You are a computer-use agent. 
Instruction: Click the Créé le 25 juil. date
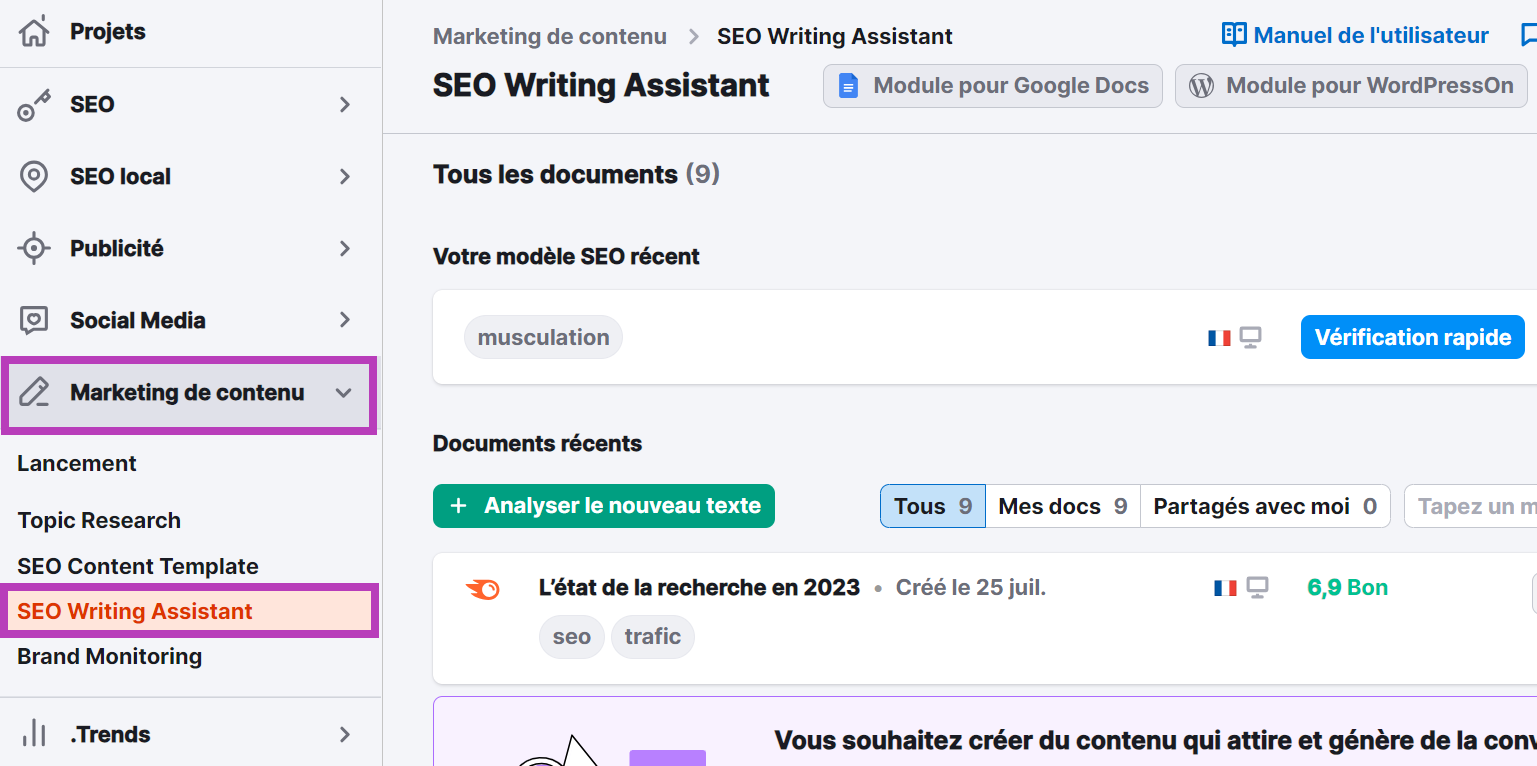click(x=971, y=588)
